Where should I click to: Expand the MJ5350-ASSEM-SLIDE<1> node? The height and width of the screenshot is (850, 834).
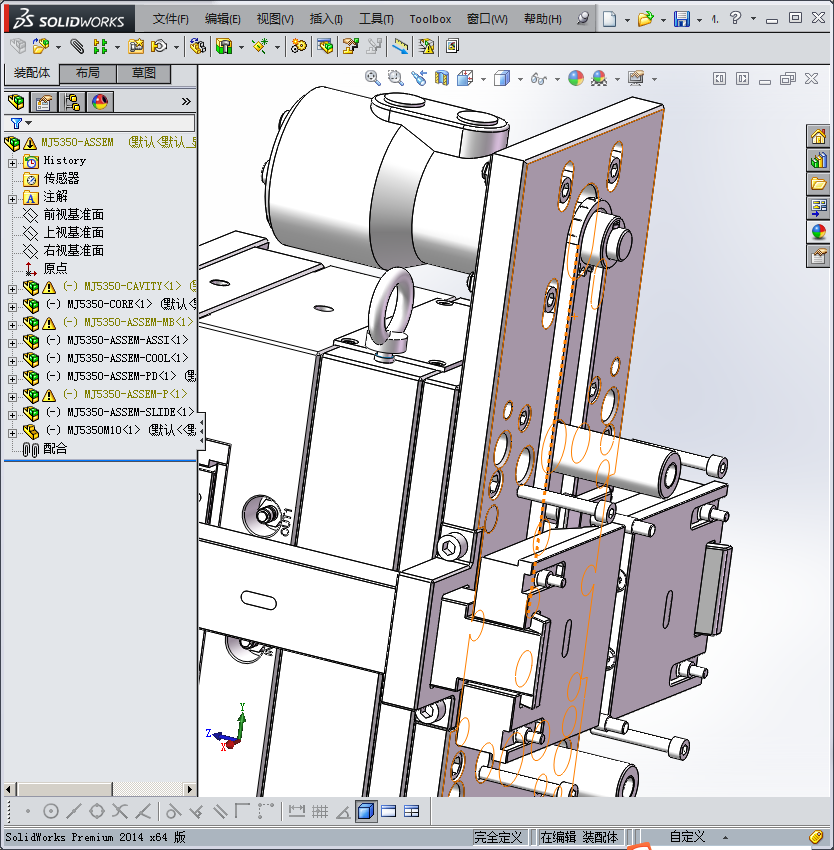(12, 415)
